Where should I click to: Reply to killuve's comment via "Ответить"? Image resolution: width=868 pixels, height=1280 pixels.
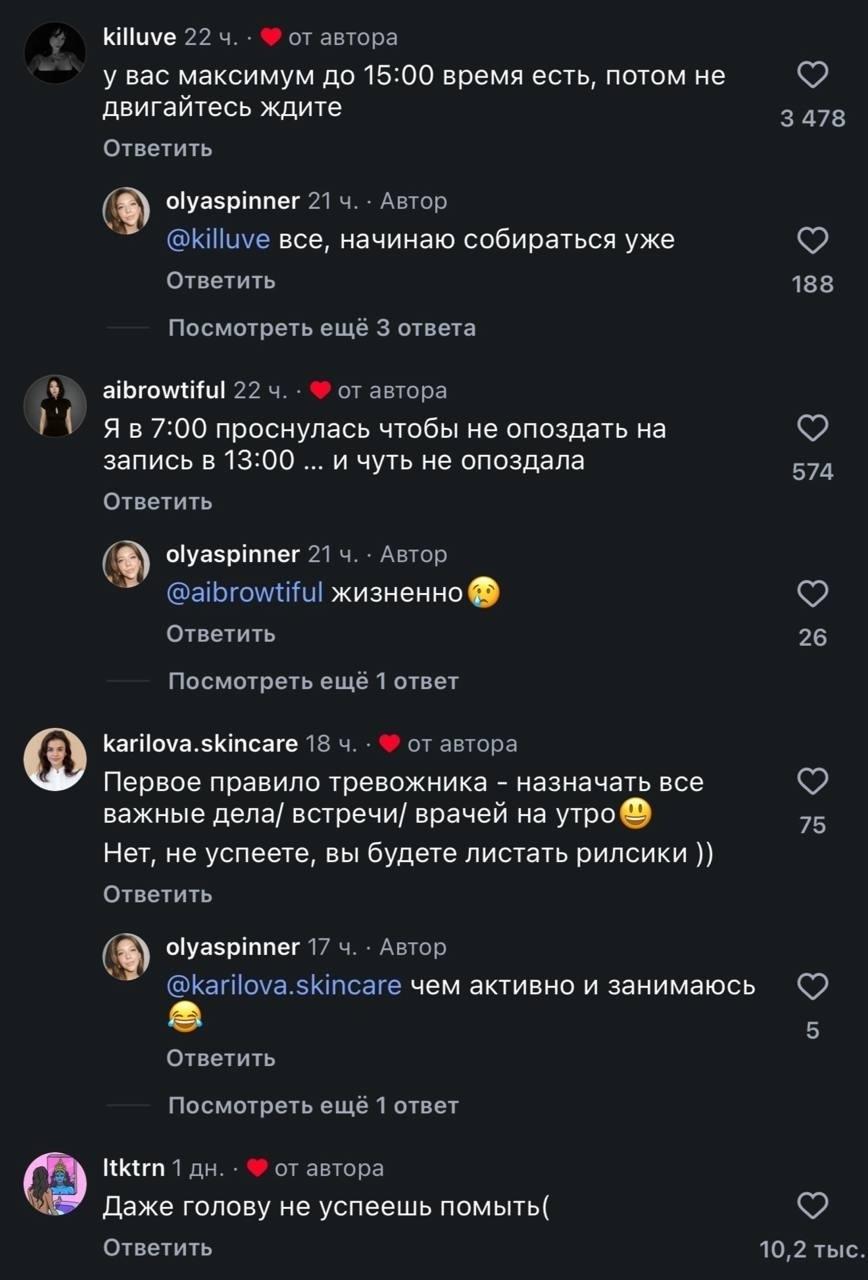coord(158,149)
